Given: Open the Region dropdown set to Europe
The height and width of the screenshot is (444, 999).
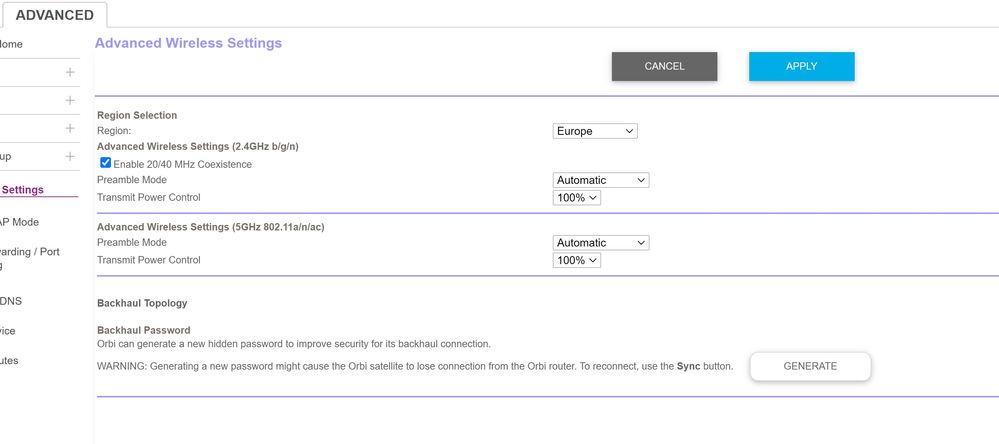Looking at the screenshot, I should pyautogui.click(x=595, y=131).
